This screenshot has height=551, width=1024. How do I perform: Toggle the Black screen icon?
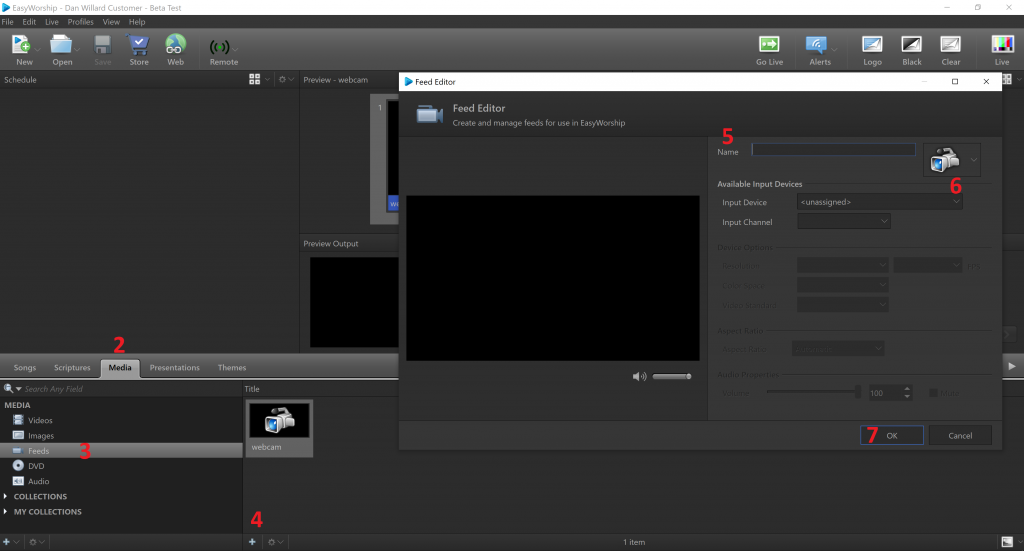pyautogui.click(x=911, y=44)
